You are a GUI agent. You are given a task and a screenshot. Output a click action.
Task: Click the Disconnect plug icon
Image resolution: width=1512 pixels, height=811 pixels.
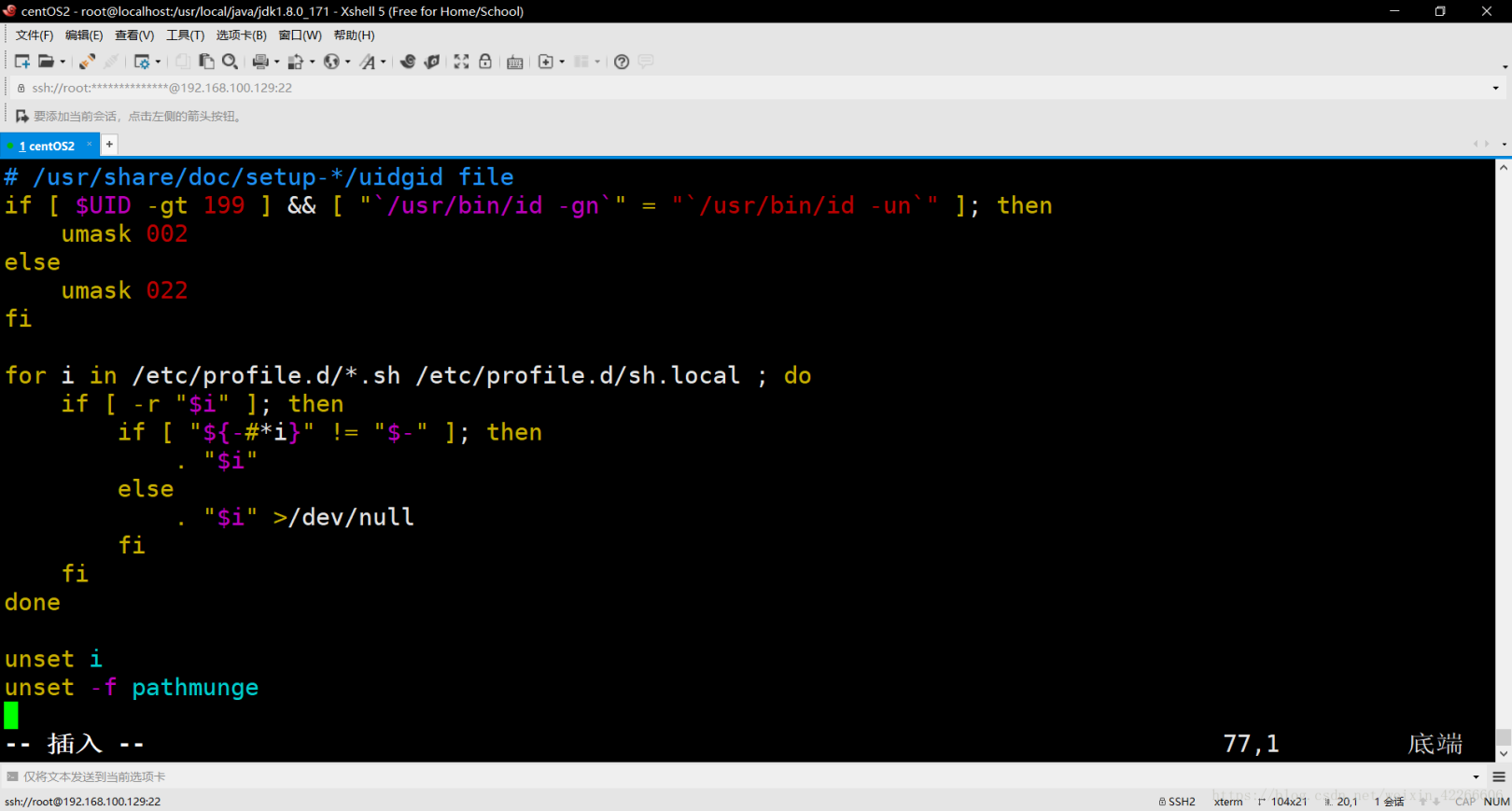(x=87, y=62)
